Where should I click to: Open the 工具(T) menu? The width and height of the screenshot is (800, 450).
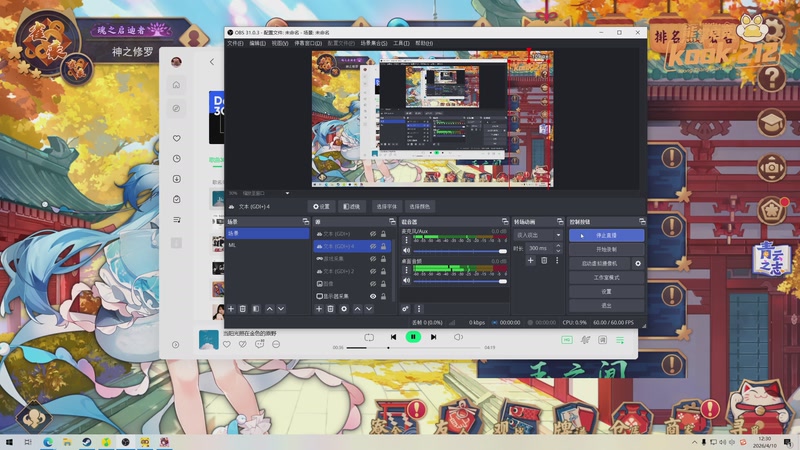[x=401, y=43]
